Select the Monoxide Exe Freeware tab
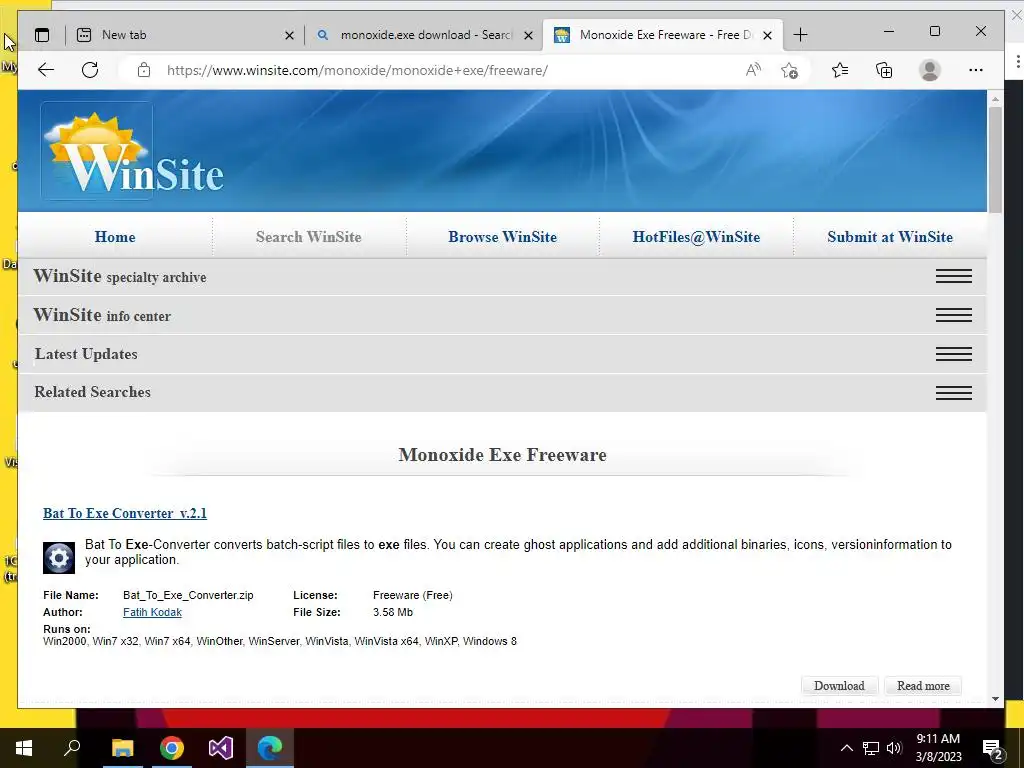1024x768 pixels. tap(662, 35)
